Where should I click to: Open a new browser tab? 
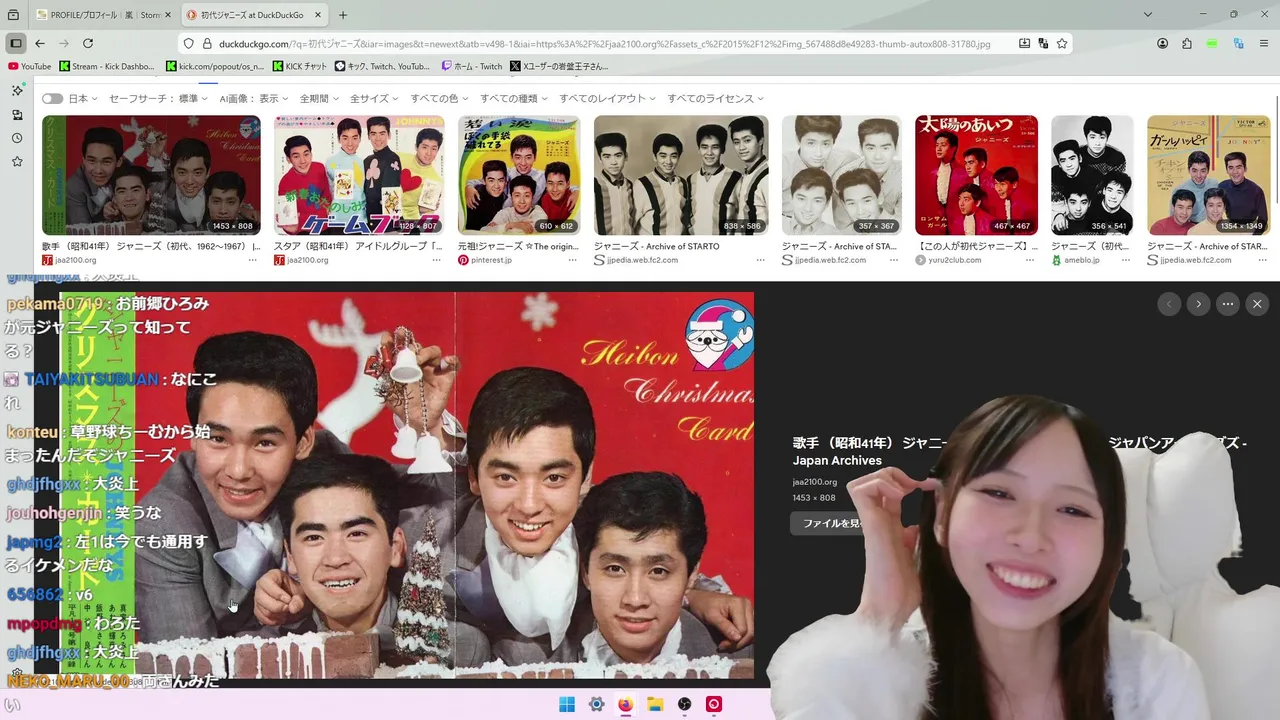pos(343,15)
